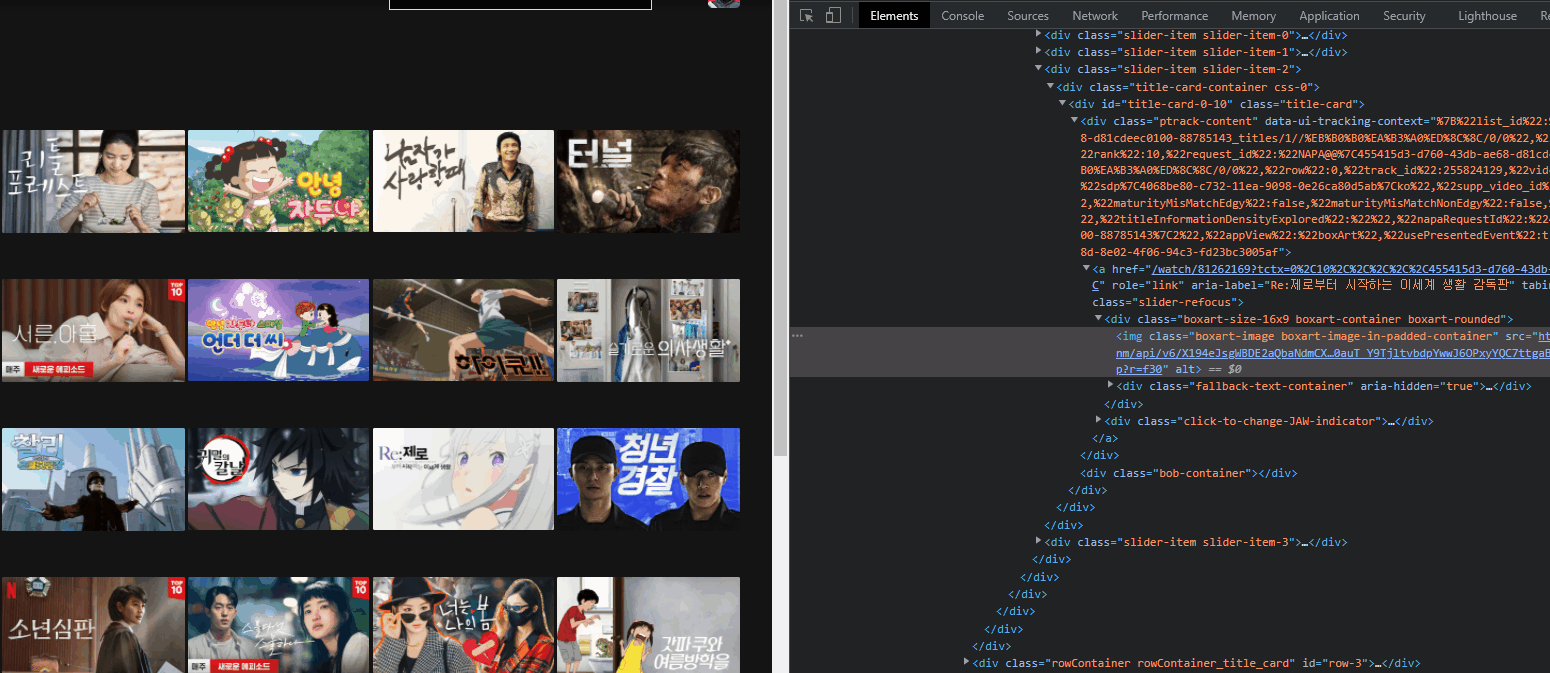This screenshot has height=673, width=1550.
Task: Expand the slider-item-0 div node
Action: (1039, 34)
